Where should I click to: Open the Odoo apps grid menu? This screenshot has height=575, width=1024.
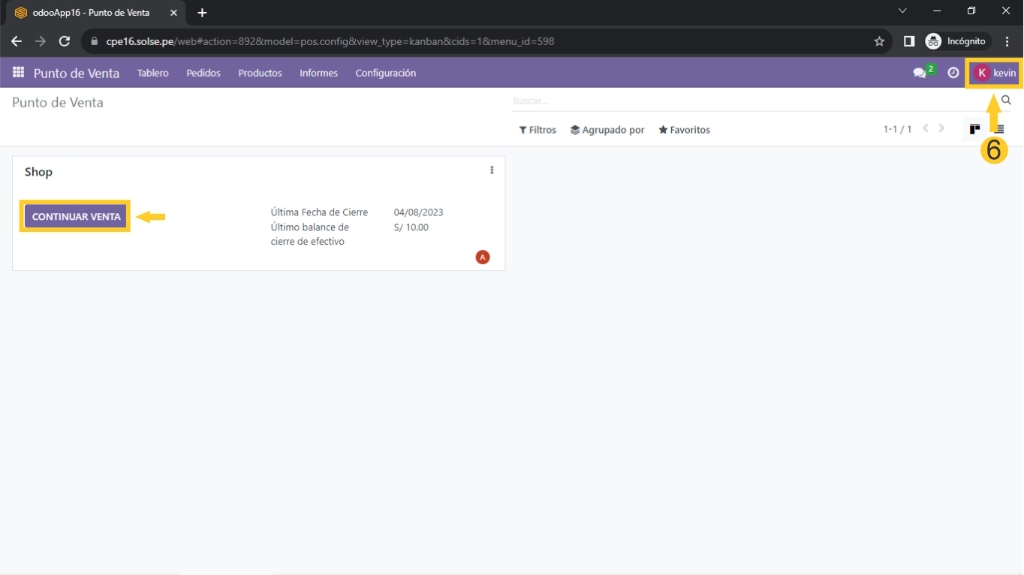[x=18, y=73]
